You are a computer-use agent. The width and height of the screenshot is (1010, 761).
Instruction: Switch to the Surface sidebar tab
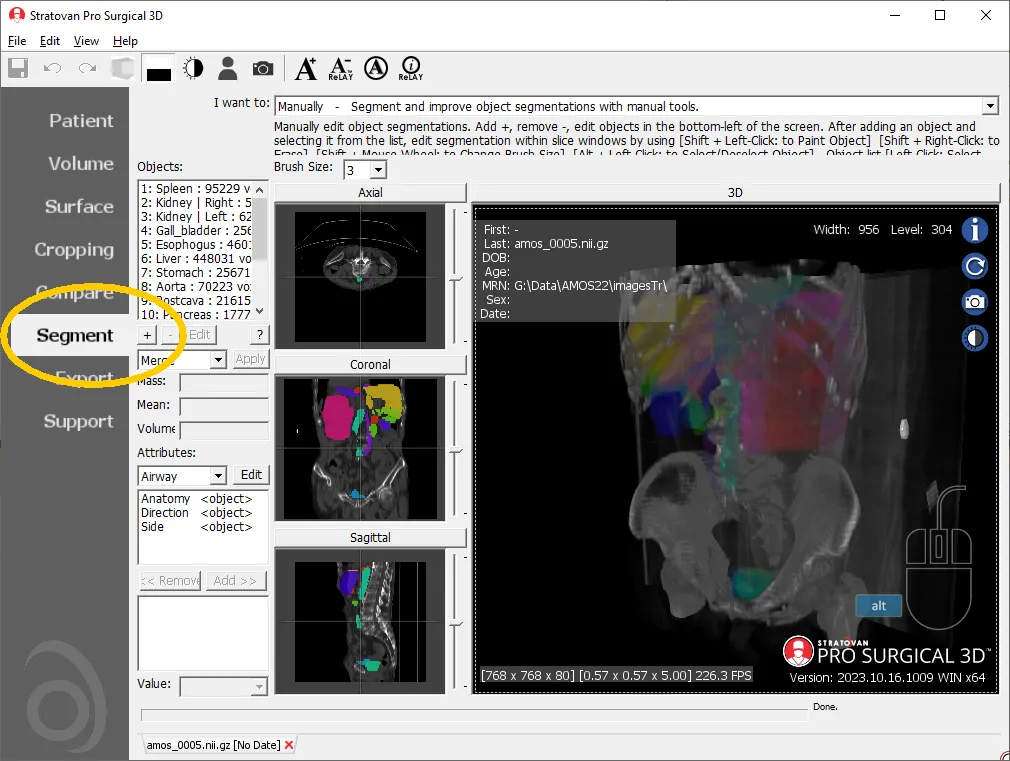(x=78, y=207)
